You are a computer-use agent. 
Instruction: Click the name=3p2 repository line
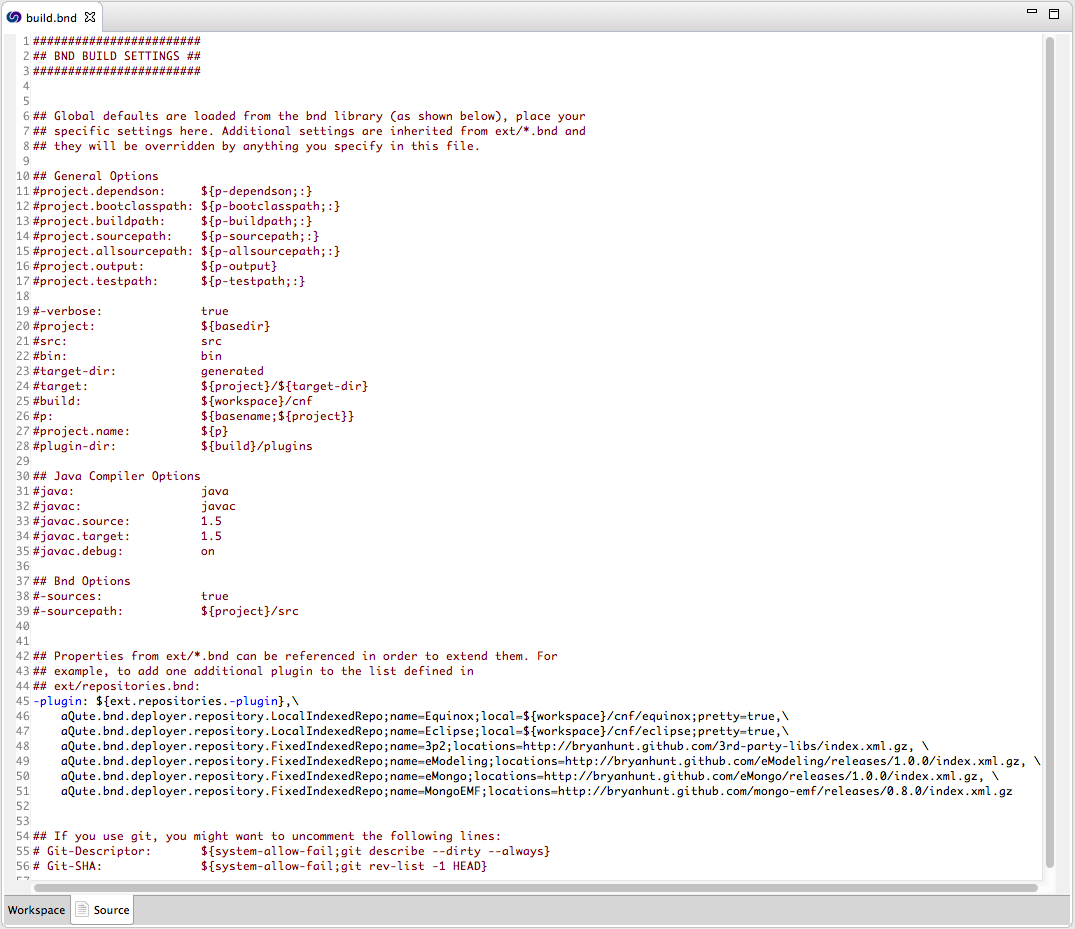click(495, 746)
